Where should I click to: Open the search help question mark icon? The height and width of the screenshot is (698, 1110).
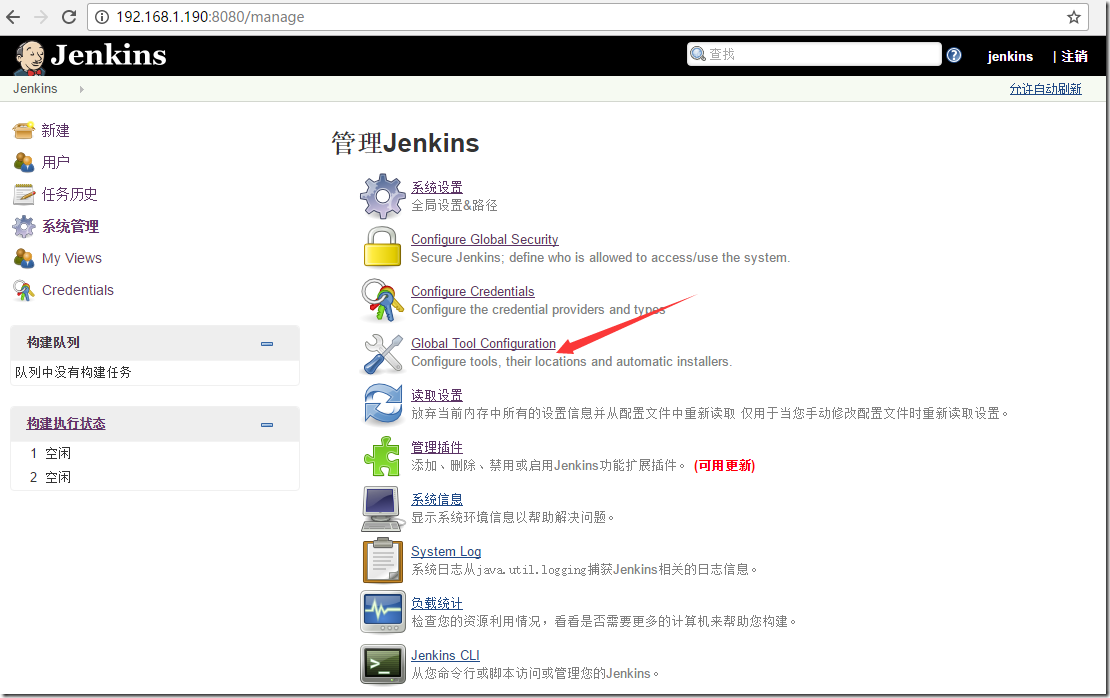[x=954, y=55]
